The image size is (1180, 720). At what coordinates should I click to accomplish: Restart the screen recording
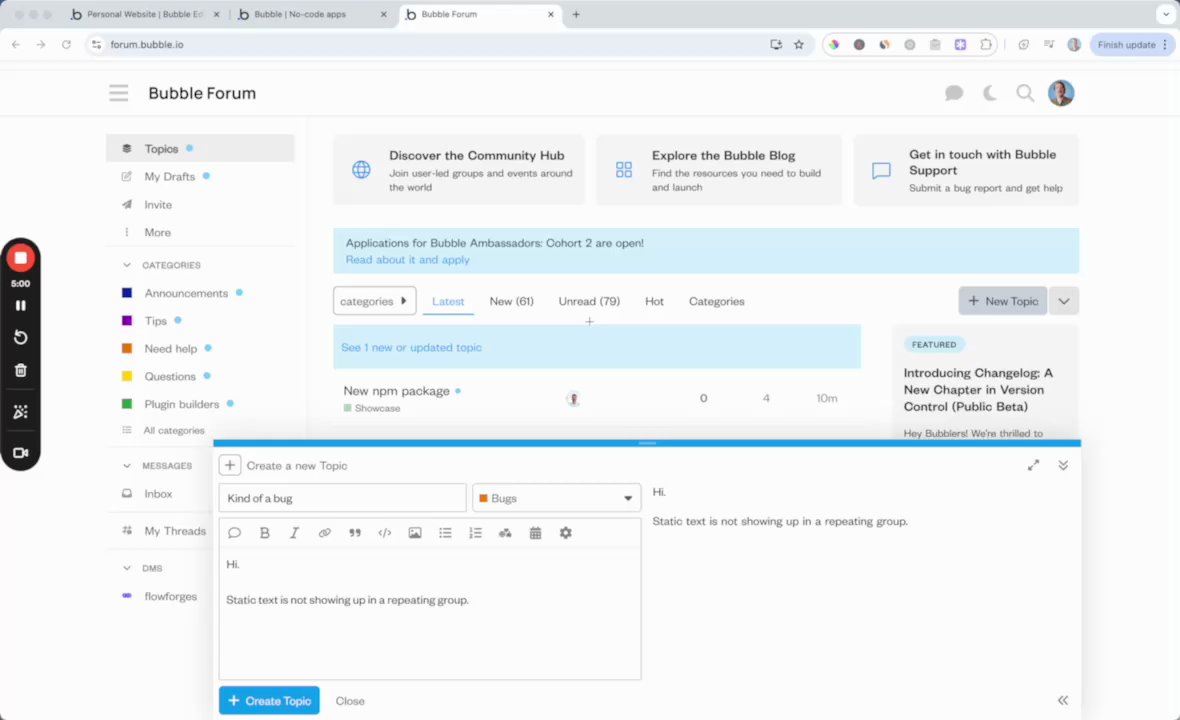[x=20, y=338]
